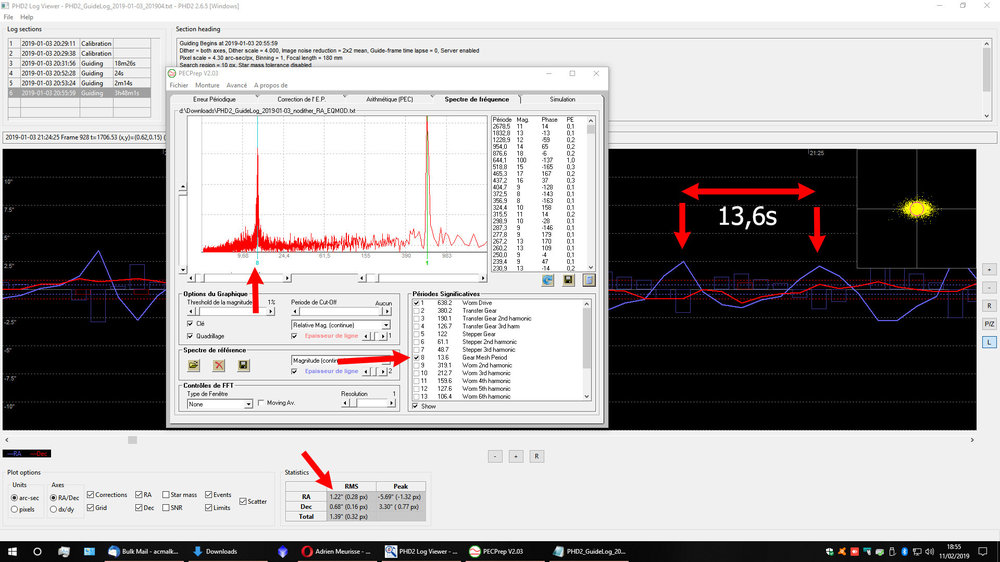Toggle the Quadrillage grid checkbox

click(x=190, y=336)
